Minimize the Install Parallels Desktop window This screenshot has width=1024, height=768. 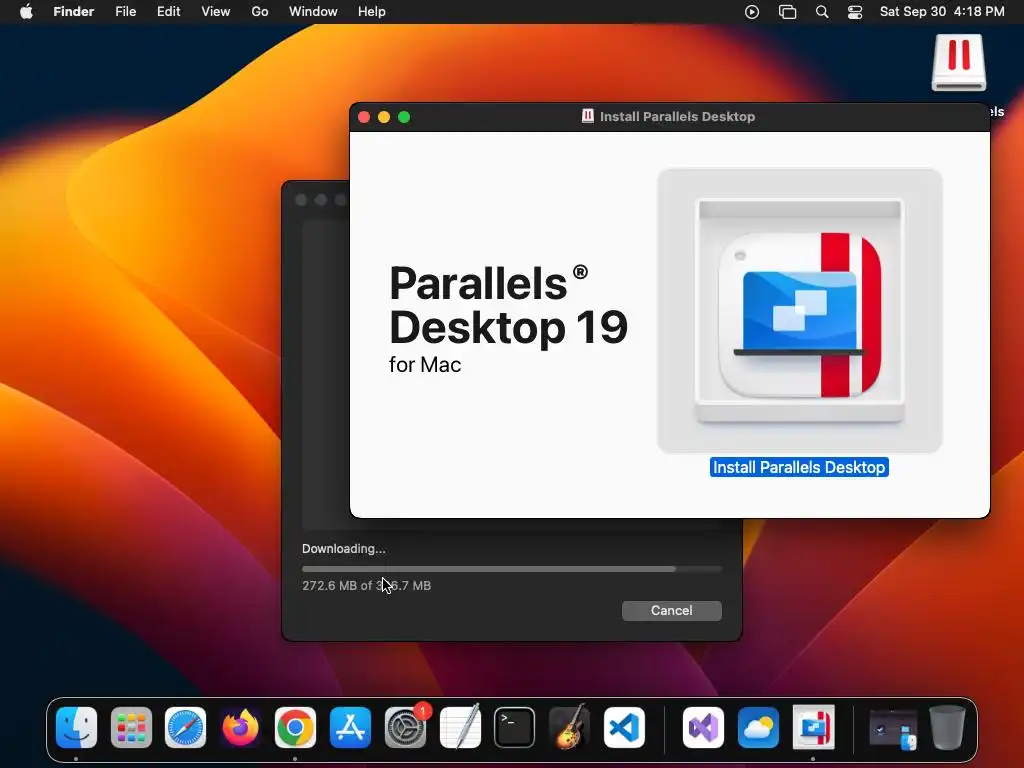[384, 117]
